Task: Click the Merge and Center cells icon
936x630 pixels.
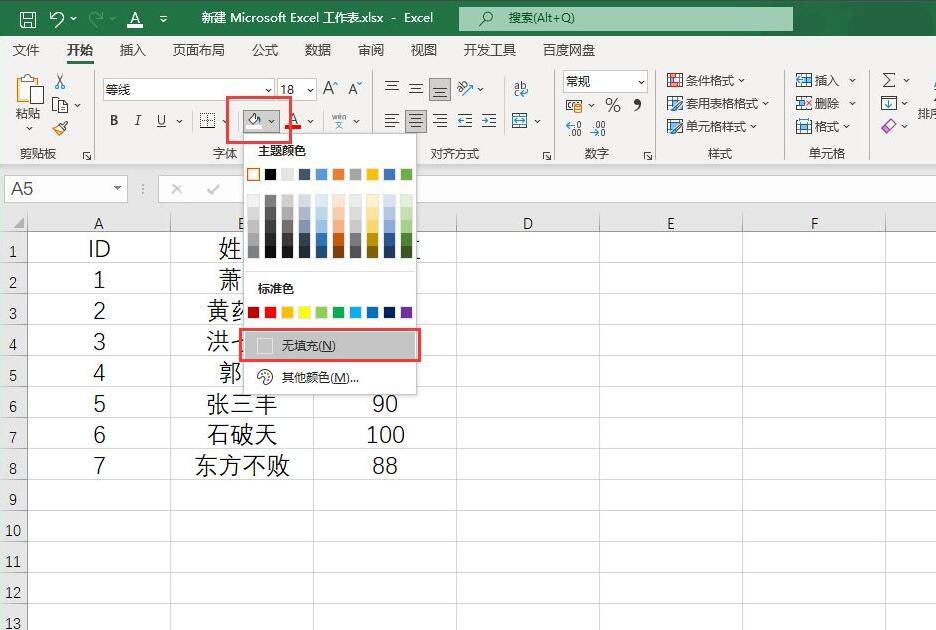Action: click(519, 121)
